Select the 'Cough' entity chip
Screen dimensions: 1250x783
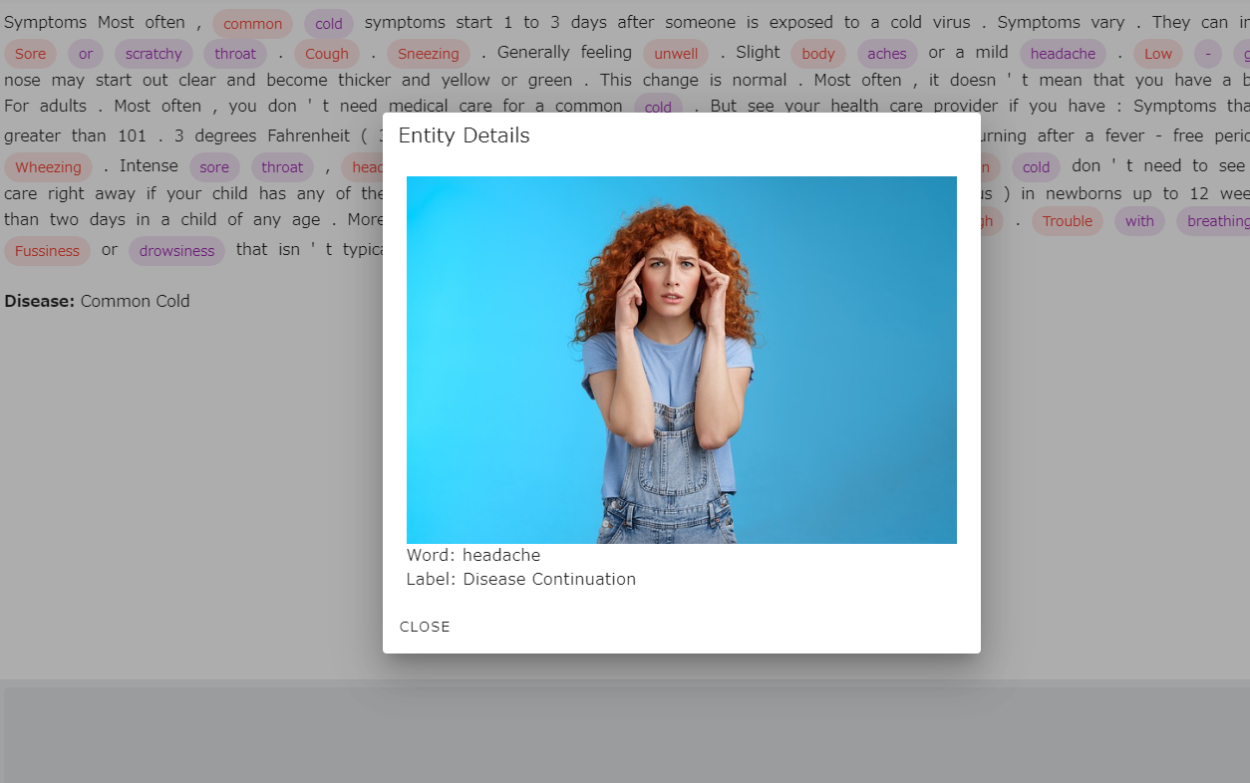coord(327,54)
